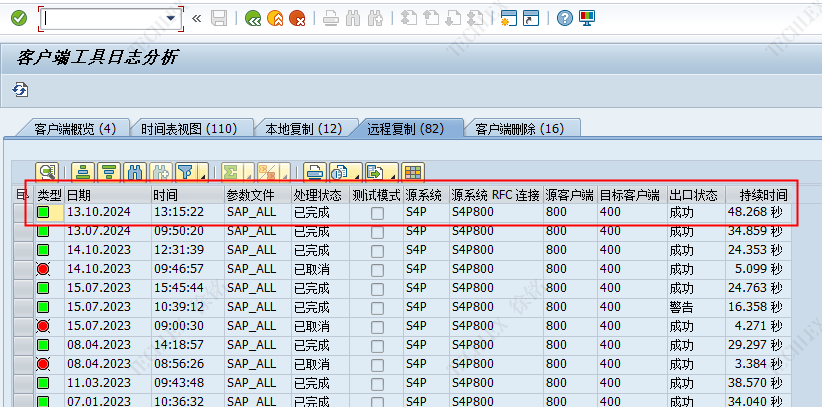Toggle test mode checkbox for 13.10.2024 row
The width and height of the screenshot is (822, 407).
pyautogui.click(x=377, y=213)
